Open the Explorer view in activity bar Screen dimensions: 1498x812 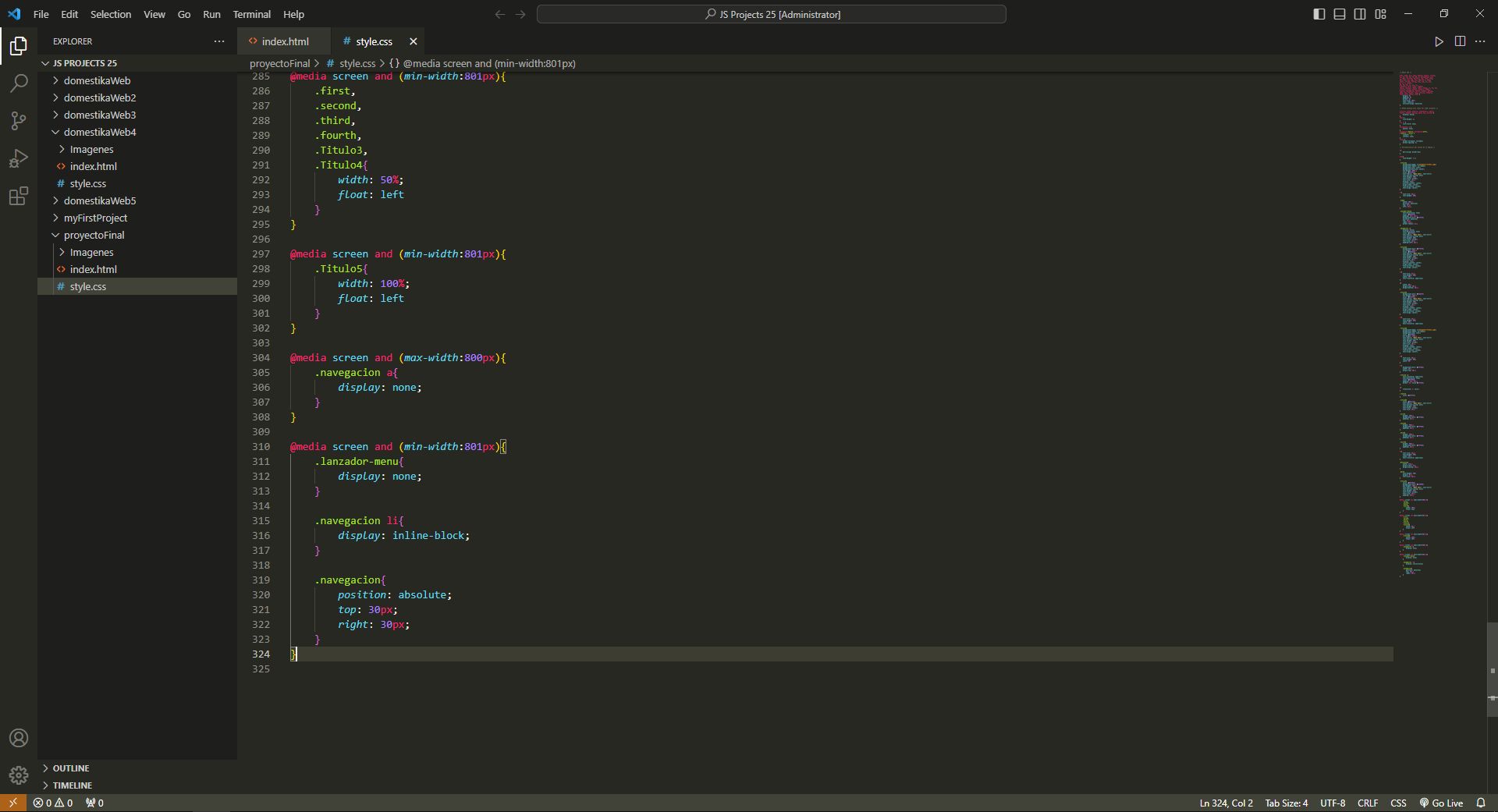pos(19,46)
